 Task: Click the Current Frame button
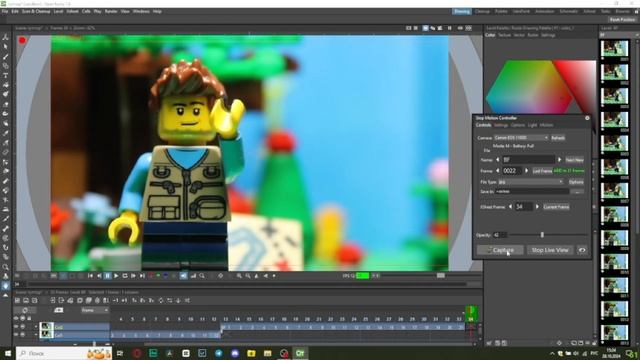(556, 207)
